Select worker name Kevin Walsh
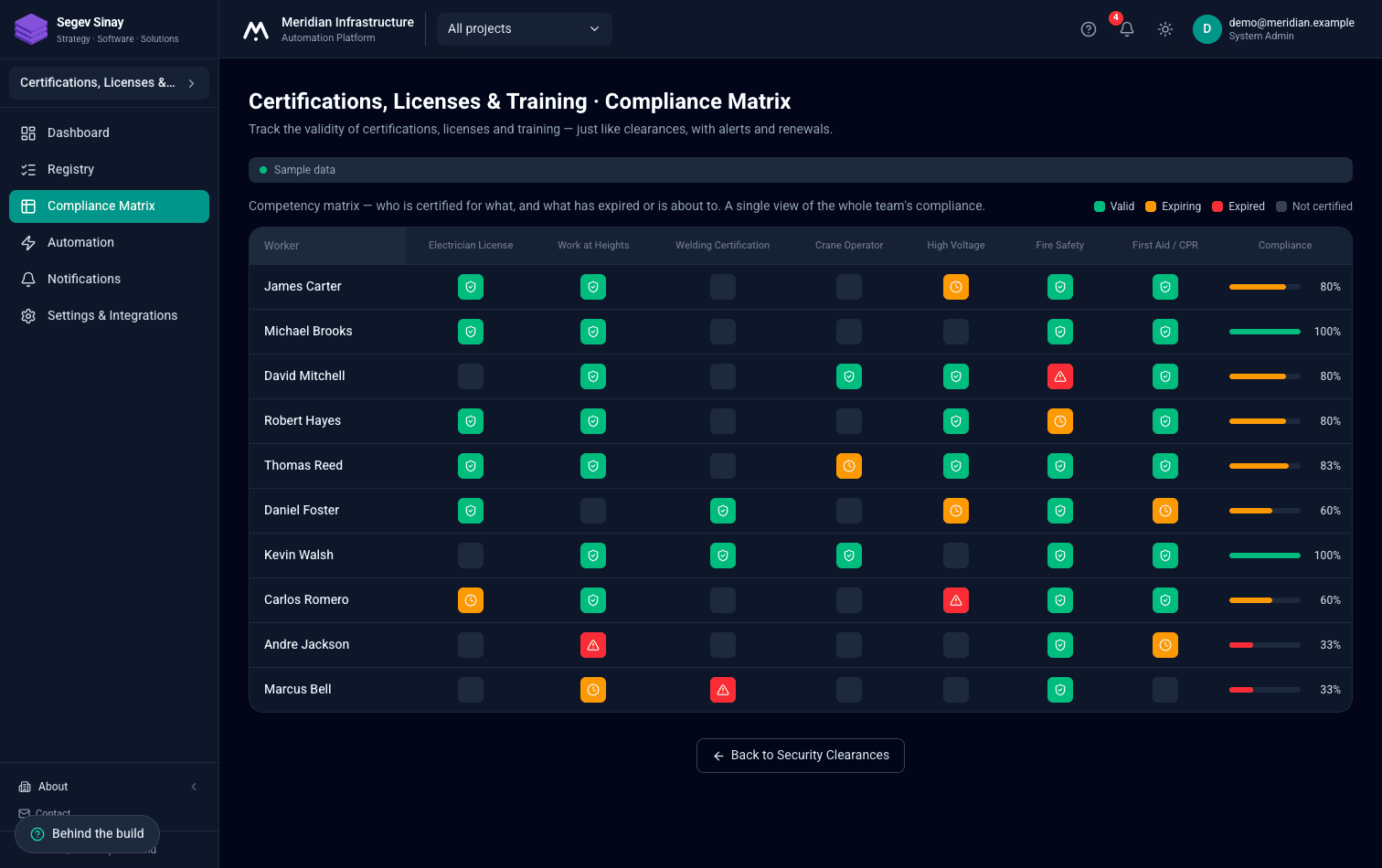1382x868 pixels. point(299,556)
